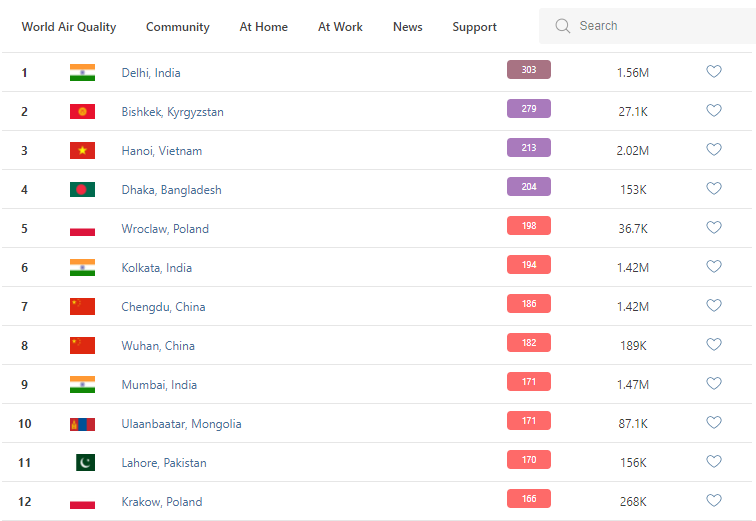Open the Dhaka, Bangladesh link
The image size is (756, 521).
(x=171, y=190)
